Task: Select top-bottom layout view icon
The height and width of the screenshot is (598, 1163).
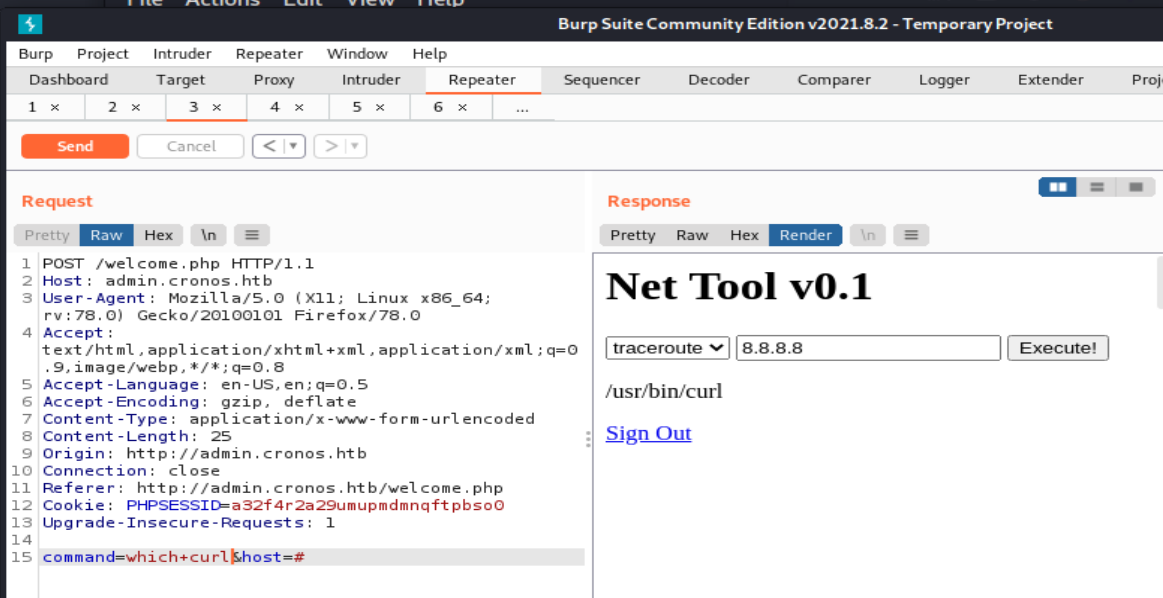Action: click(1097, 187)
